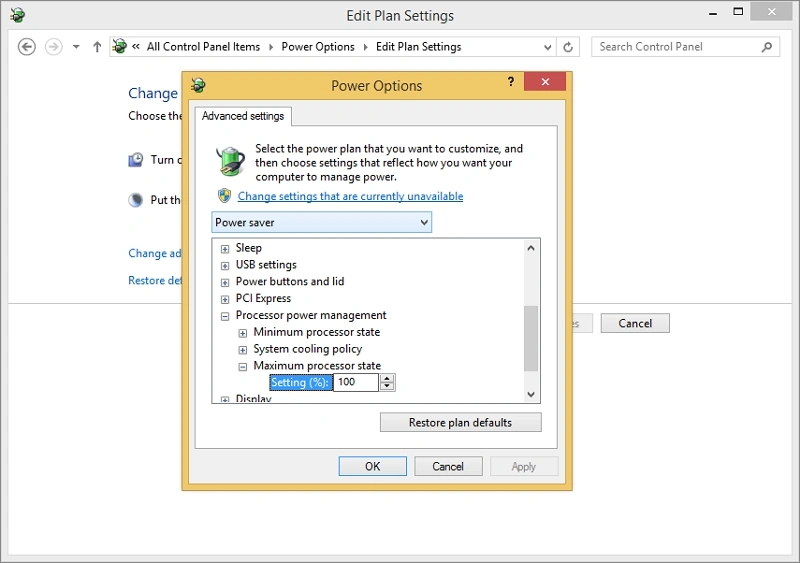Refresh the Control Panel page
800x563 pixels.
(x=568, y=47)
